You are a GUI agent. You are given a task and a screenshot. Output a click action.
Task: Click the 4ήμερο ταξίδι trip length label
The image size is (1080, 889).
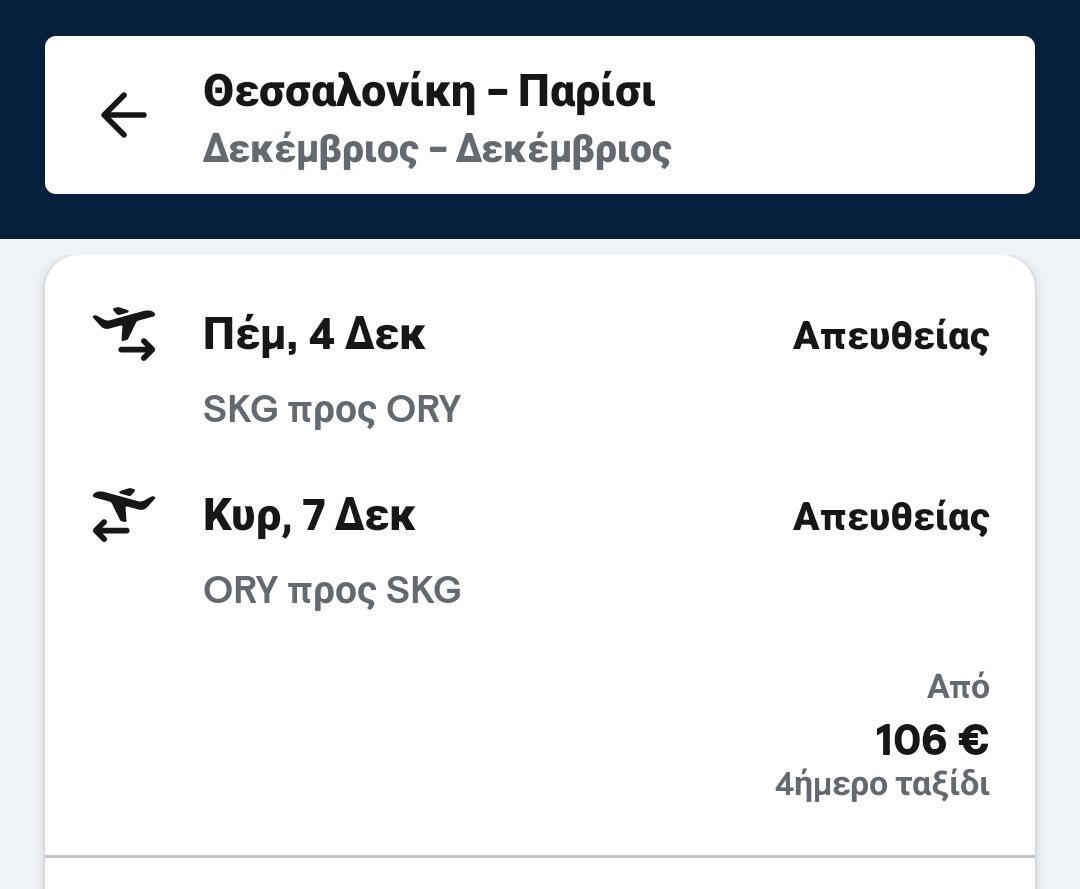click(x=881, y=784)
